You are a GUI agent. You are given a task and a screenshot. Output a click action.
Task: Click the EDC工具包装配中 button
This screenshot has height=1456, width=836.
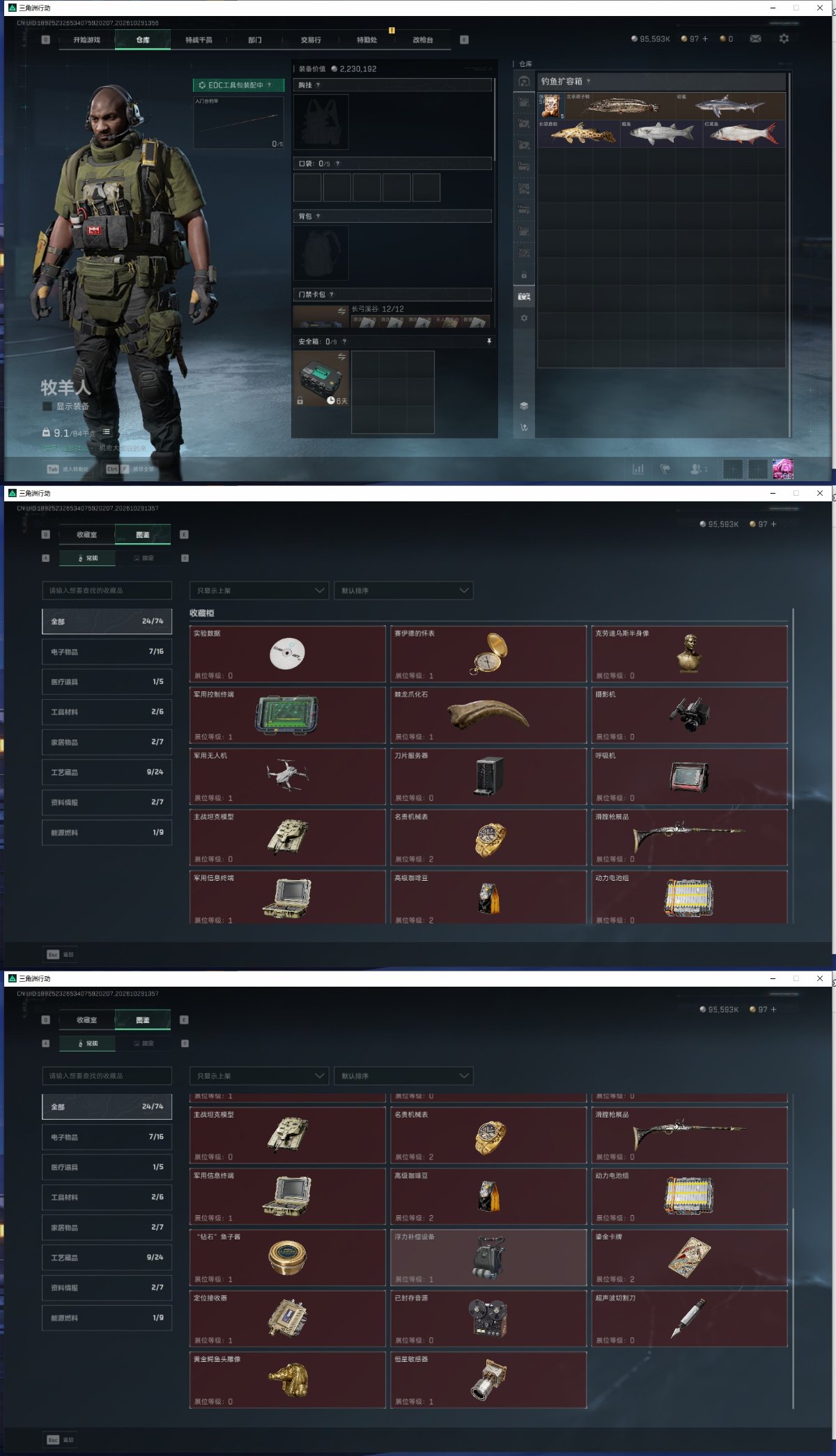point(239,85)
